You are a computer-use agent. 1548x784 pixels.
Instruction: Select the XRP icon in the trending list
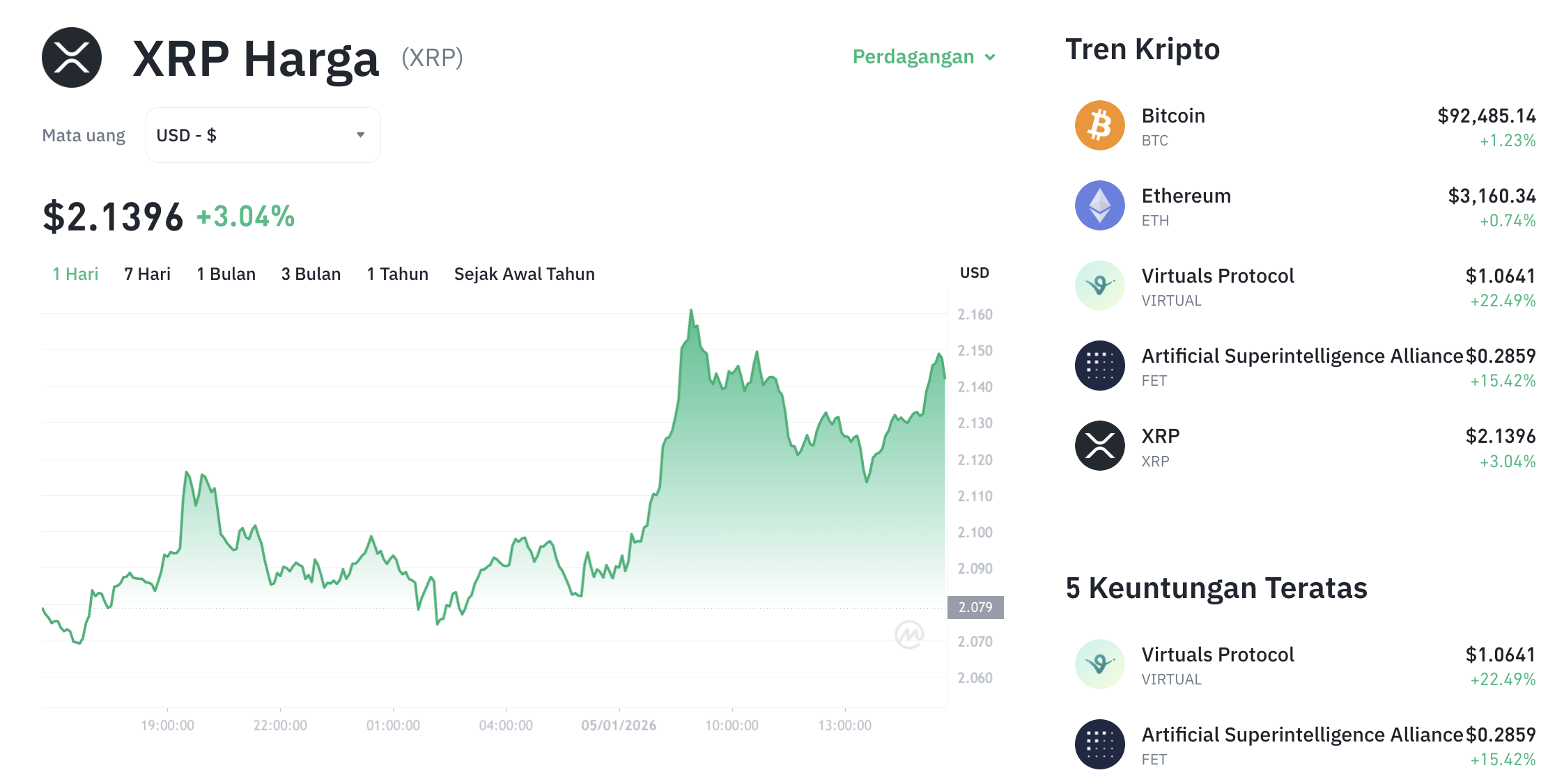[1100, 445]
